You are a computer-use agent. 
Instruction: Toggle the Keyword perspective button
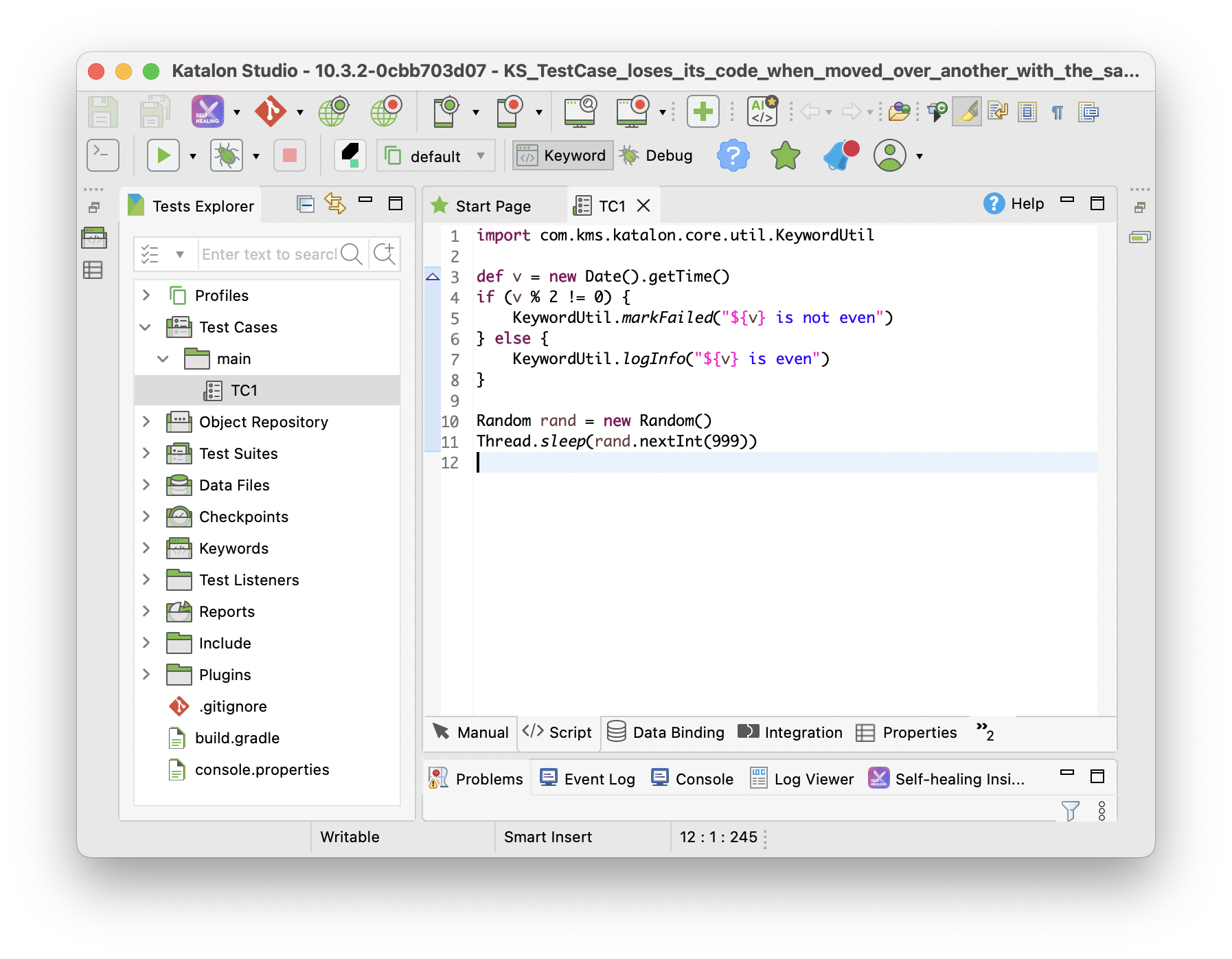tap(562, 156)
